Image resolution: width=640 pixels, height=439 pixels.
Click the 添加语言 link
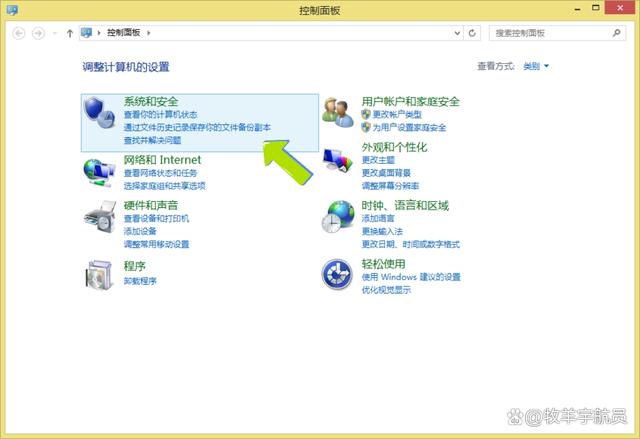tap(378, 219)
